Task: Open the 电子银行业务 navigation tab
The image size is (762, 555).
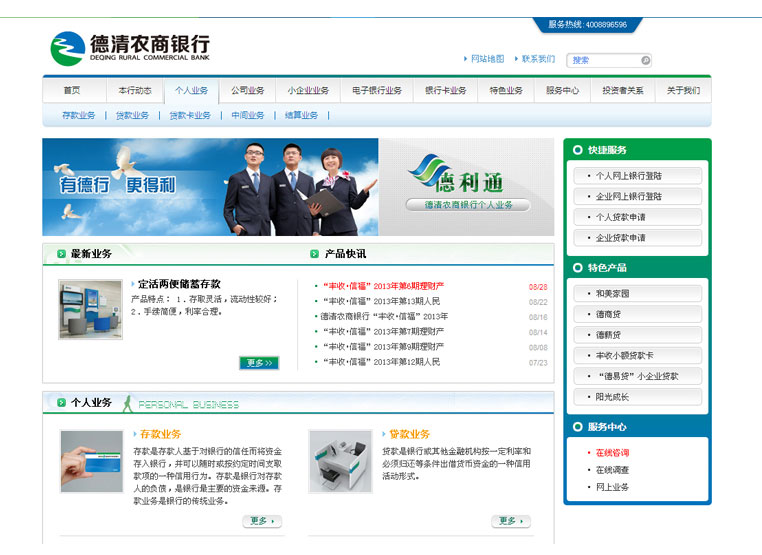Action: pyautogui.click(x=377, y=90)
